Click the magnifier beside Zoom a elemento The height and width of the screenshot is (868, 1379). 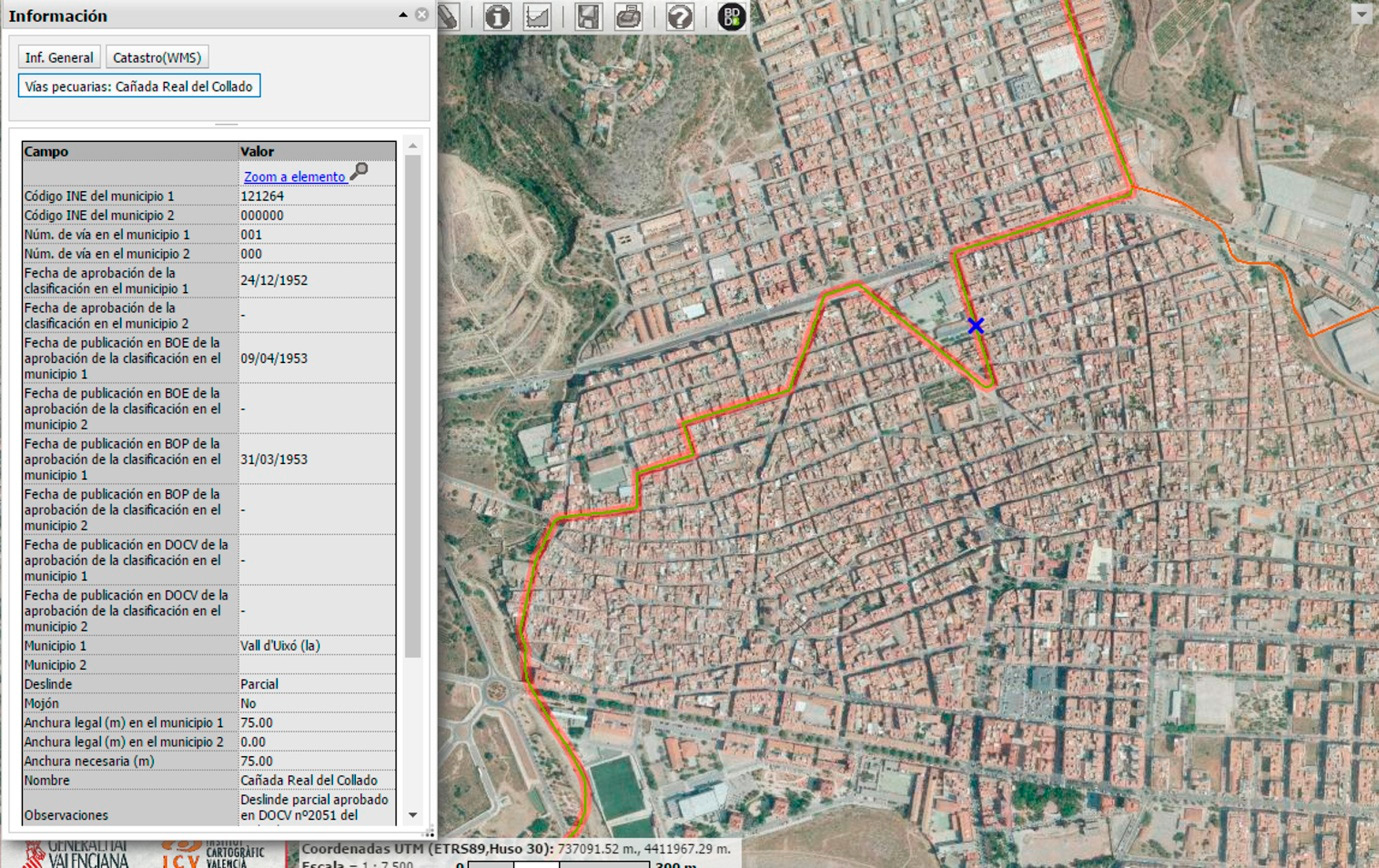[359, 172]
